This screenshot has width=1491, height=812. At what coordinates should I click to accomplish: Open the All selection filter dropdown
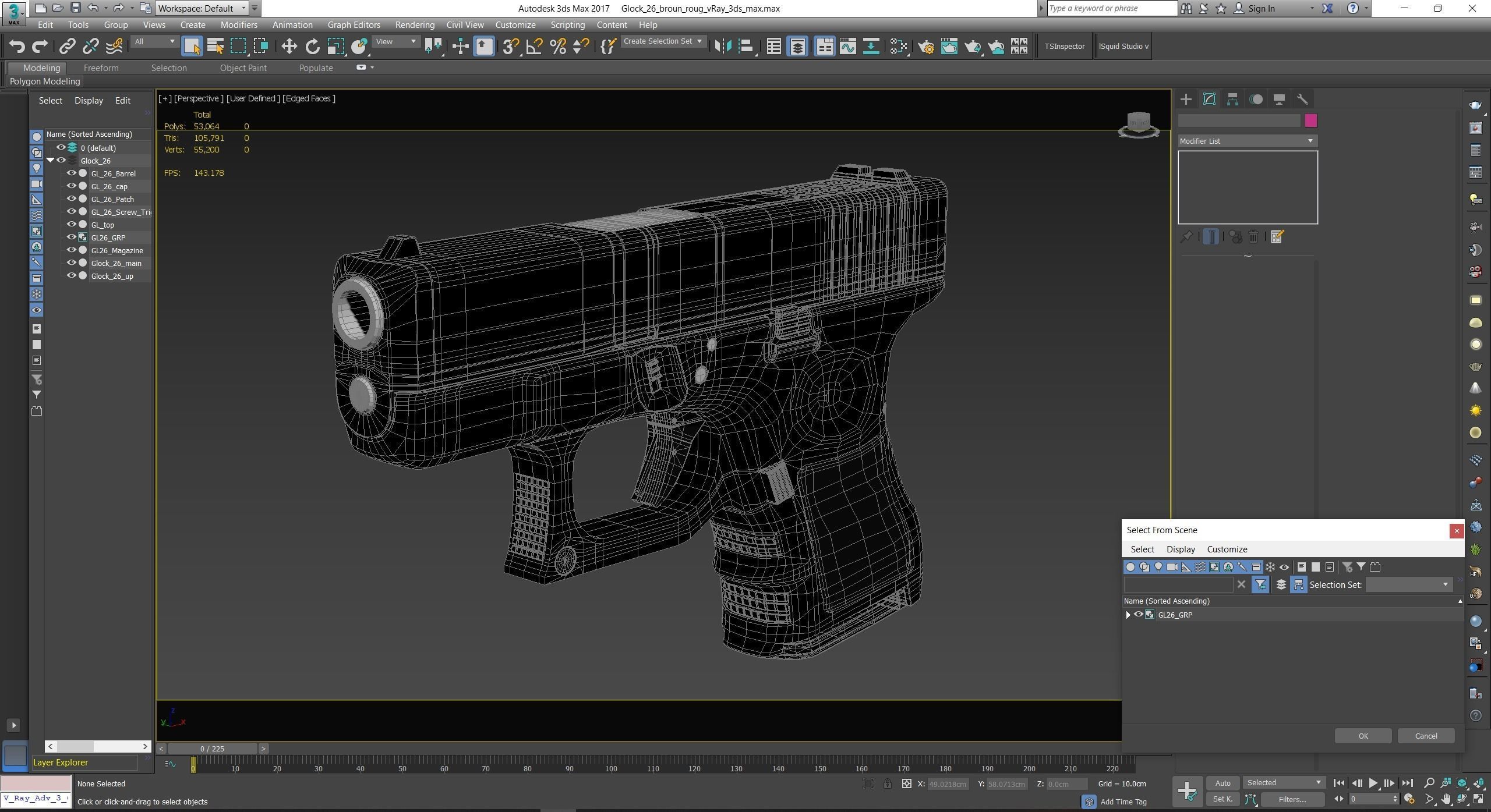pyautogui.click(x=154, y=41)
